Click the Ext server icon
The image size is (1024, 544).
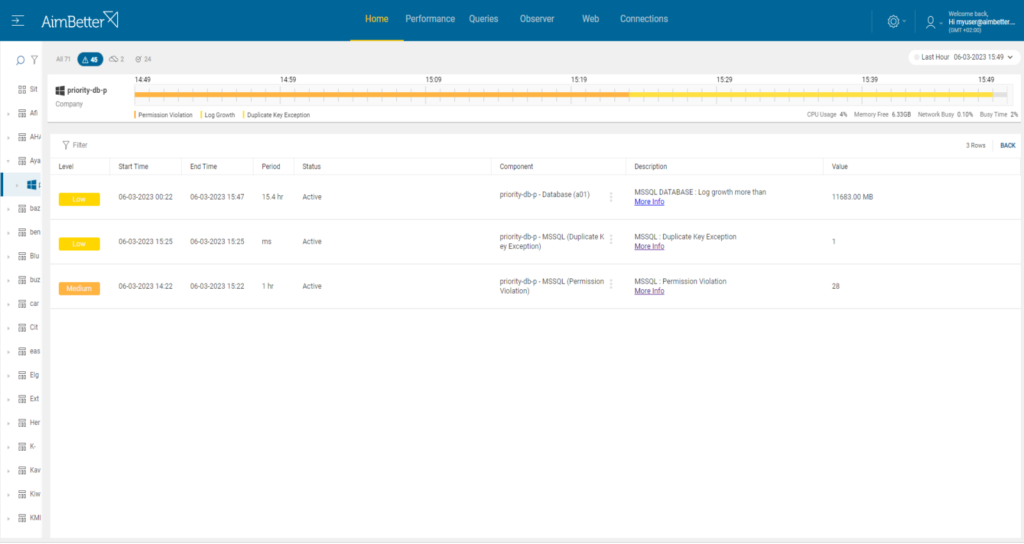tap(22, 399)
